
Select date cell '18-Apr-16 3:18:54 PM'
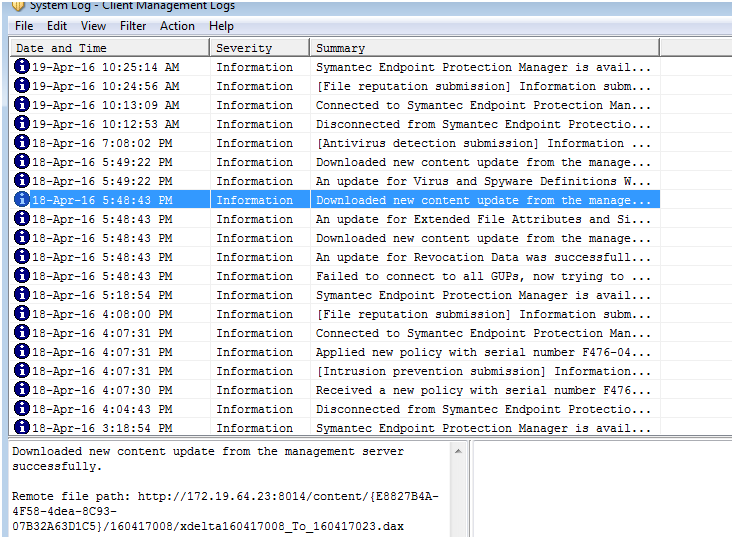(x=102, y=428)
